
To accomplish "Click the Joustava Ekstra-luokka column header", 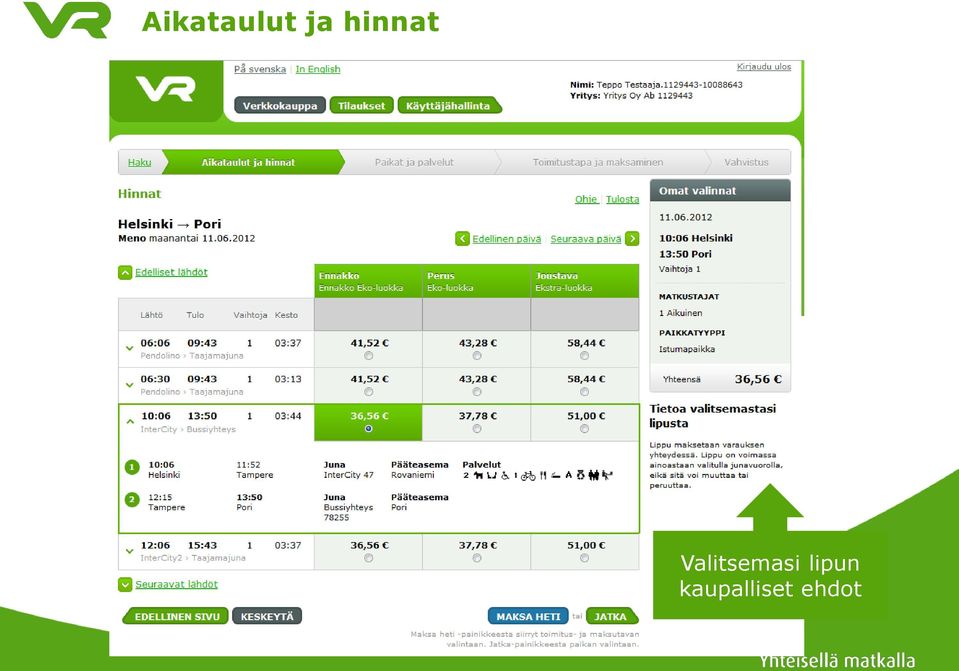I will (x=585, y=281).
